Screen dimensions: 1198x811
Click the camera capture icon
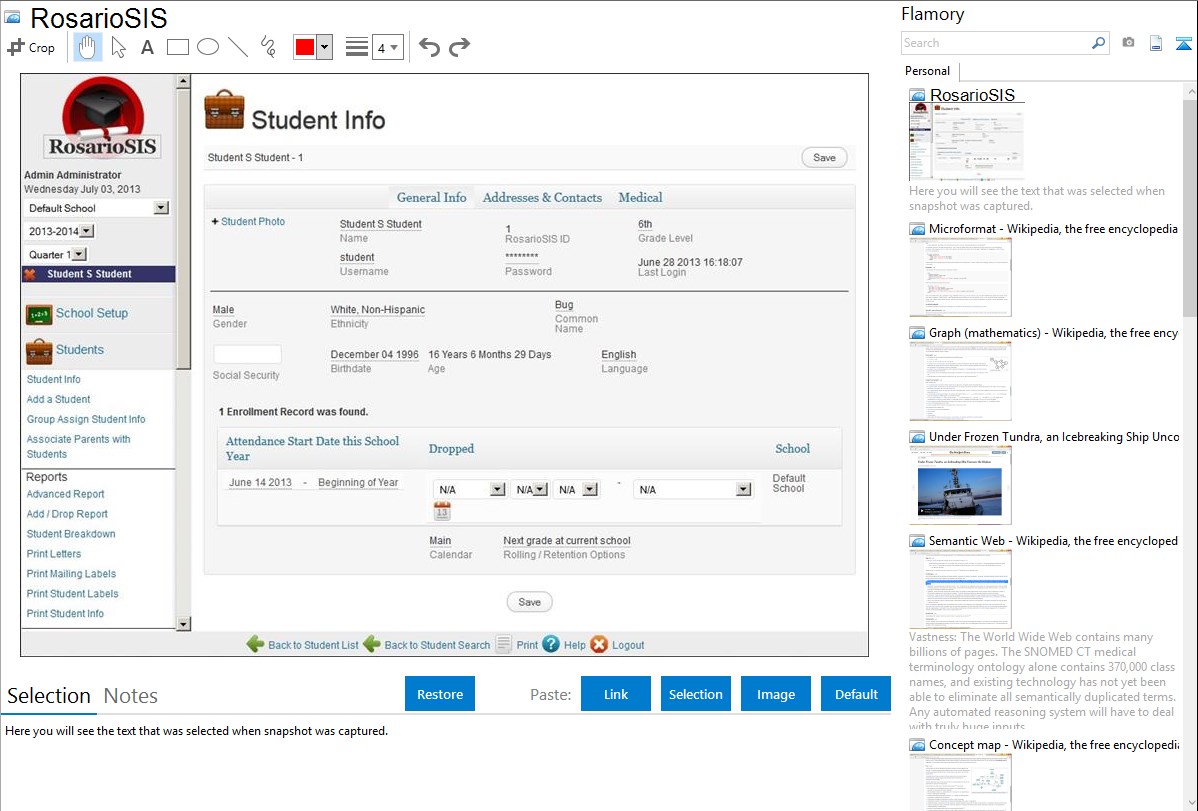pos(1128,43)
